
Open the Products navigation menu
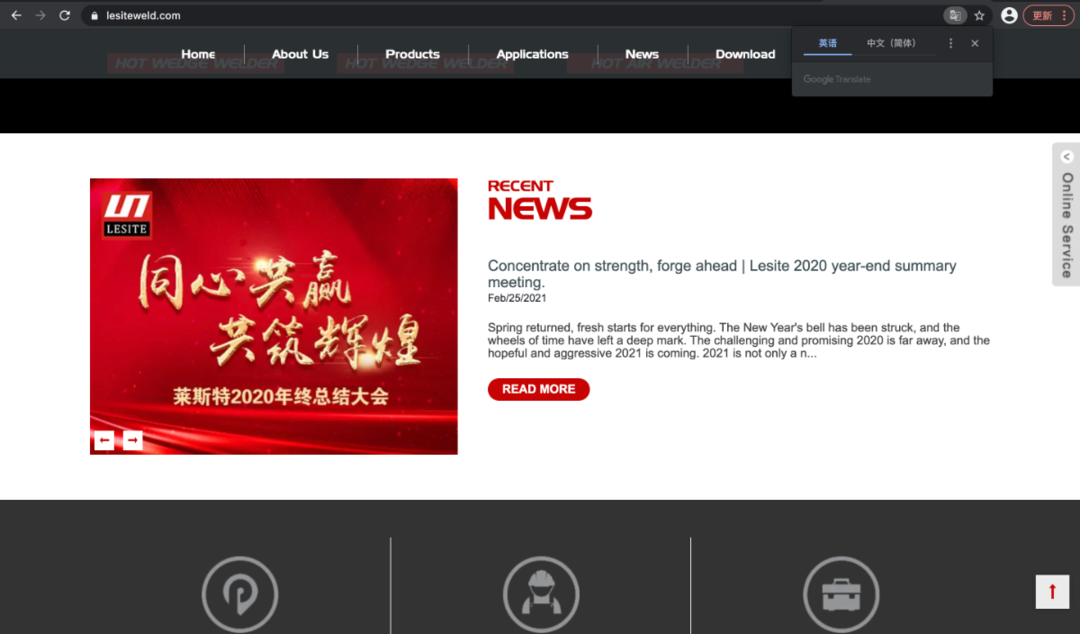(412, 54)
